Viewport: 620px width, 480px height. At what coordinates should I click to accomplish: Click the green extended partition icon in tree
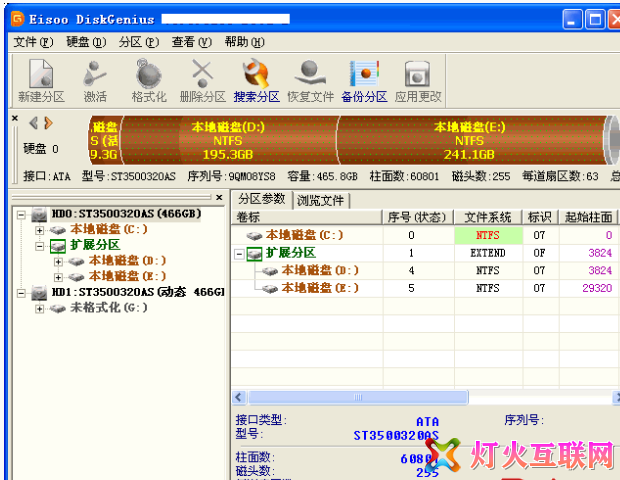pyautogui.click(x=58, y=246)
